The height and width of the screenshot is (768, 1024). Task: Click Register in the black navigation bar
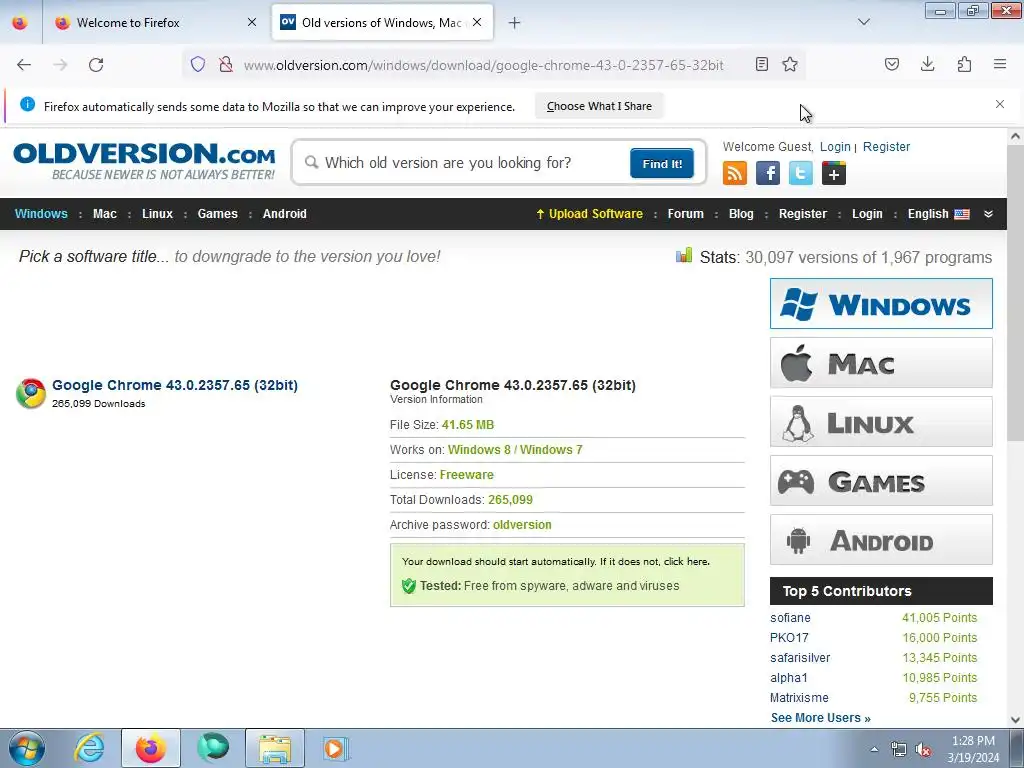(803, 214)
